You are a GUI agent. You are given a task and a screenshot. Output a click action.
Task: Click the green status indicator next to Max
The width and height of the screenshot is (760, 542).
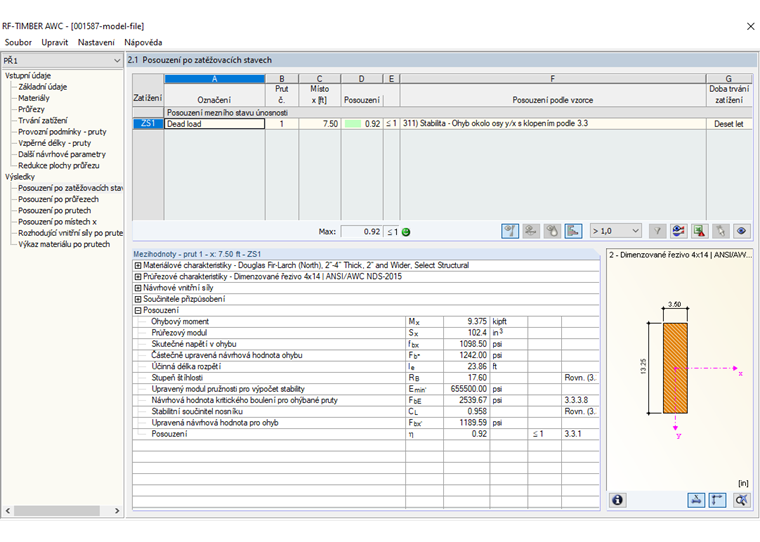click(x=406, y=232)
